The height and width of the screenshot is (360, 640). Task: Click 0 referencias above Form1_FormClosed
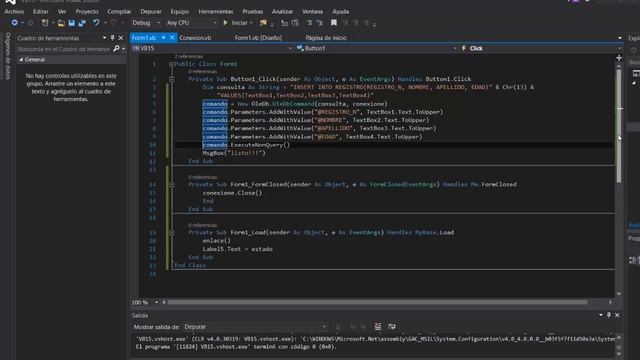click(202, 177)
